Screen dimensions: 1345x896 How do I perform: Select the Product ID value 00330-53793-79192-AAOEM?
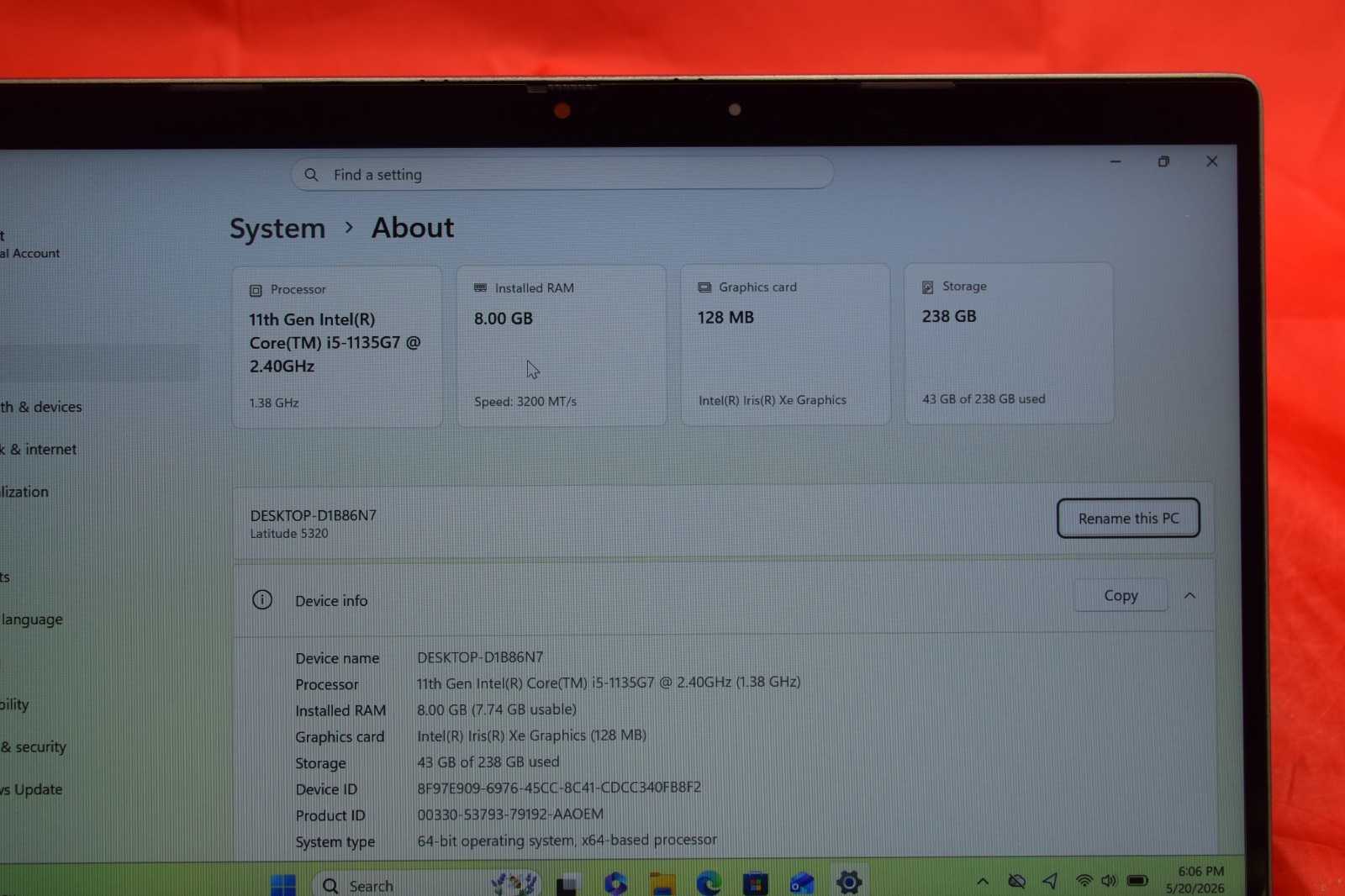pyautogui.click(x=510, y=814)
